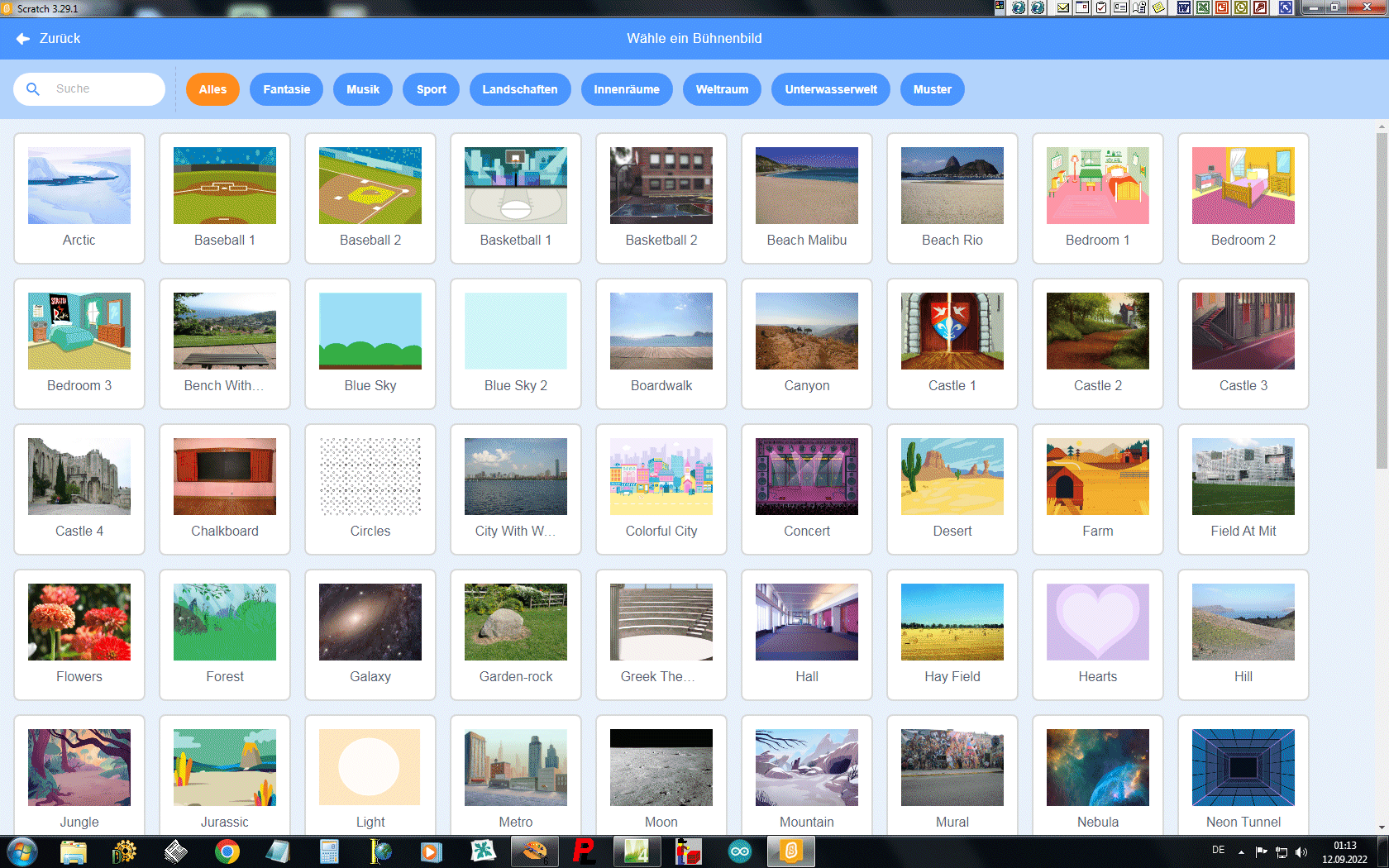Choose the Bedroom 1 backdrop
The image size is (1389, 868).
(1098, 198)
